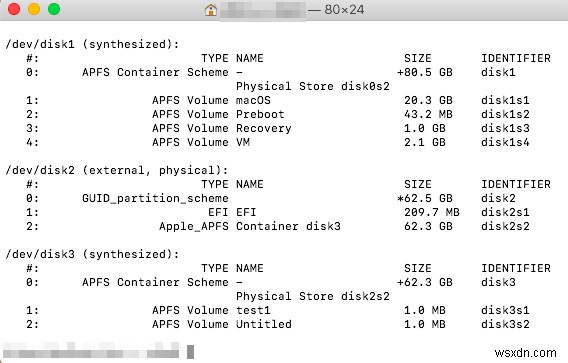Screen dimensions: 568x363
Task: Click the 'GUID_partition_scheme' type text
Action: click(155, 199)
